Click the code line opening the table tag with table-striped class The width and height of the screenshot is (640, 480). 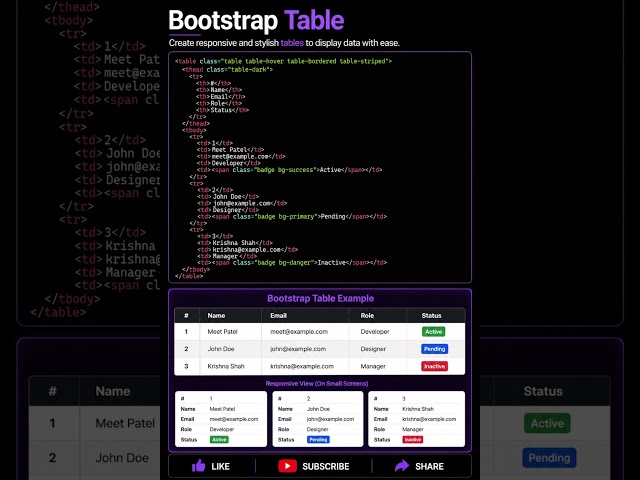point(283,61)
